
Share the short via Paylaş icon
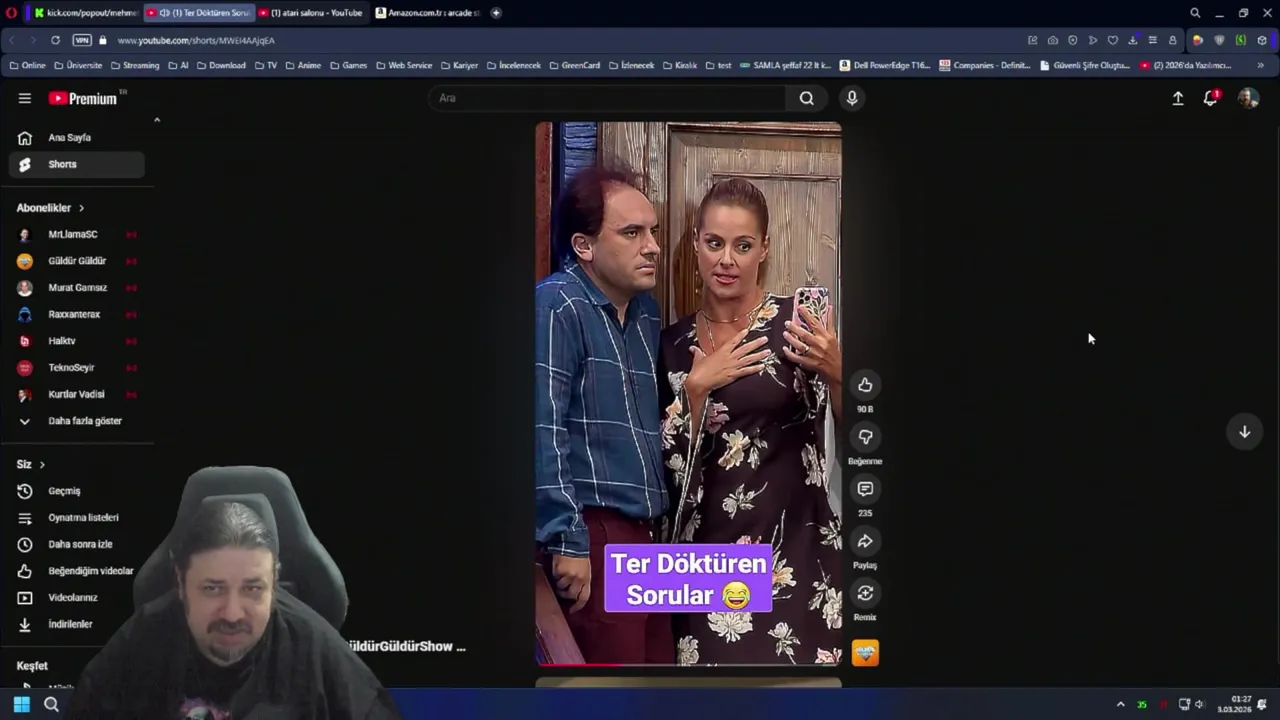coord(865,541)
